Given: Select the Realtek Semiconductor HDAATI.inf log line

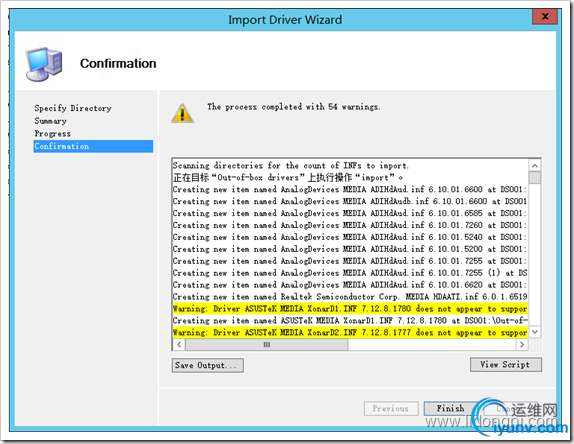Looking at the screenshot, I should (x=350, y=296).
